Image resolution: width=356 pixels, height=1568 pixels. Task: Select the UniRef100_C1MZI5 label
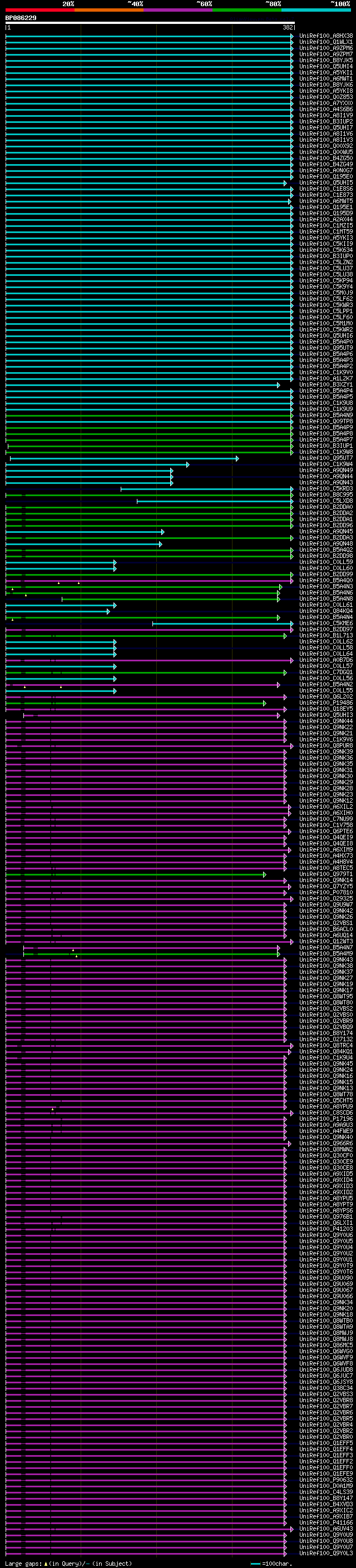(x=326, y=225)
